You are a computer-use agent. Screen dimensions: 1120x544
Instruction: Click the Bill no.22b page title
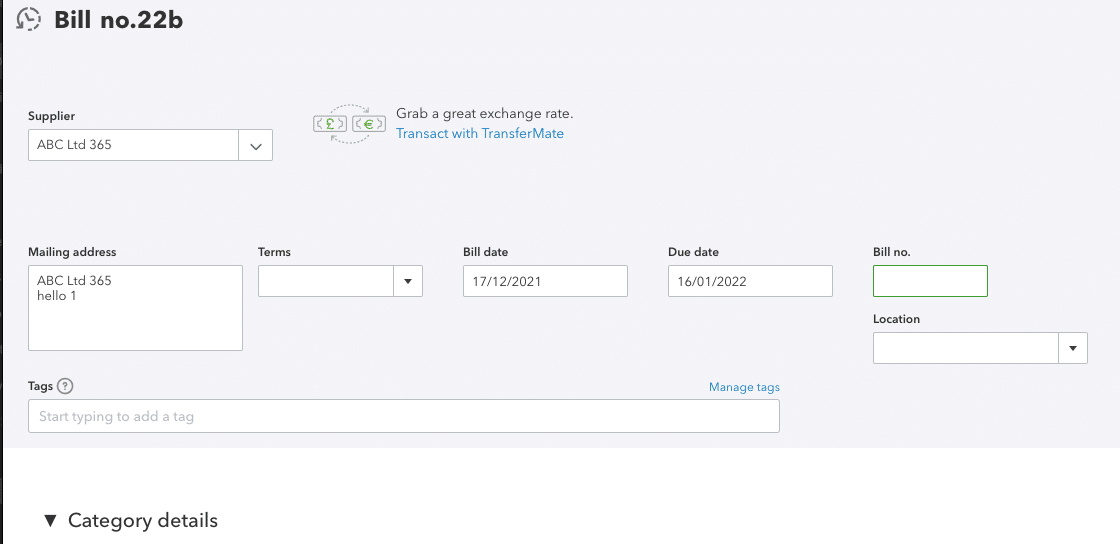click(119, 20)
